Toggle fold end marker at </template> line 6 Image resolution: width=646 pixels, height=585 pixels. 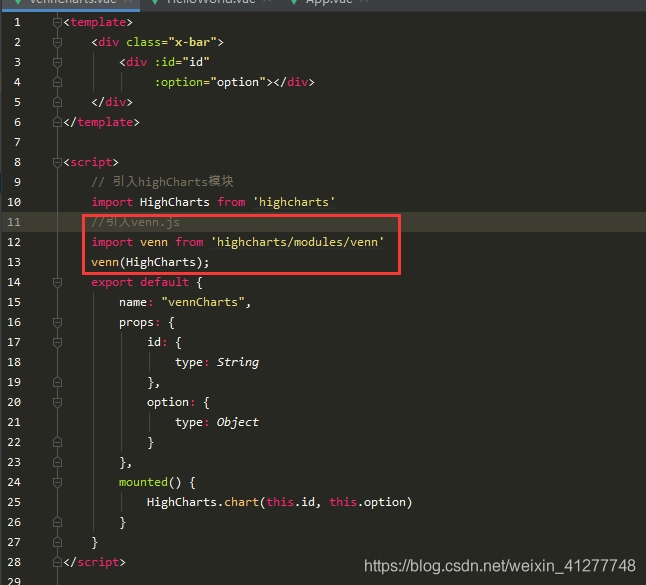[x=58, y=122]
